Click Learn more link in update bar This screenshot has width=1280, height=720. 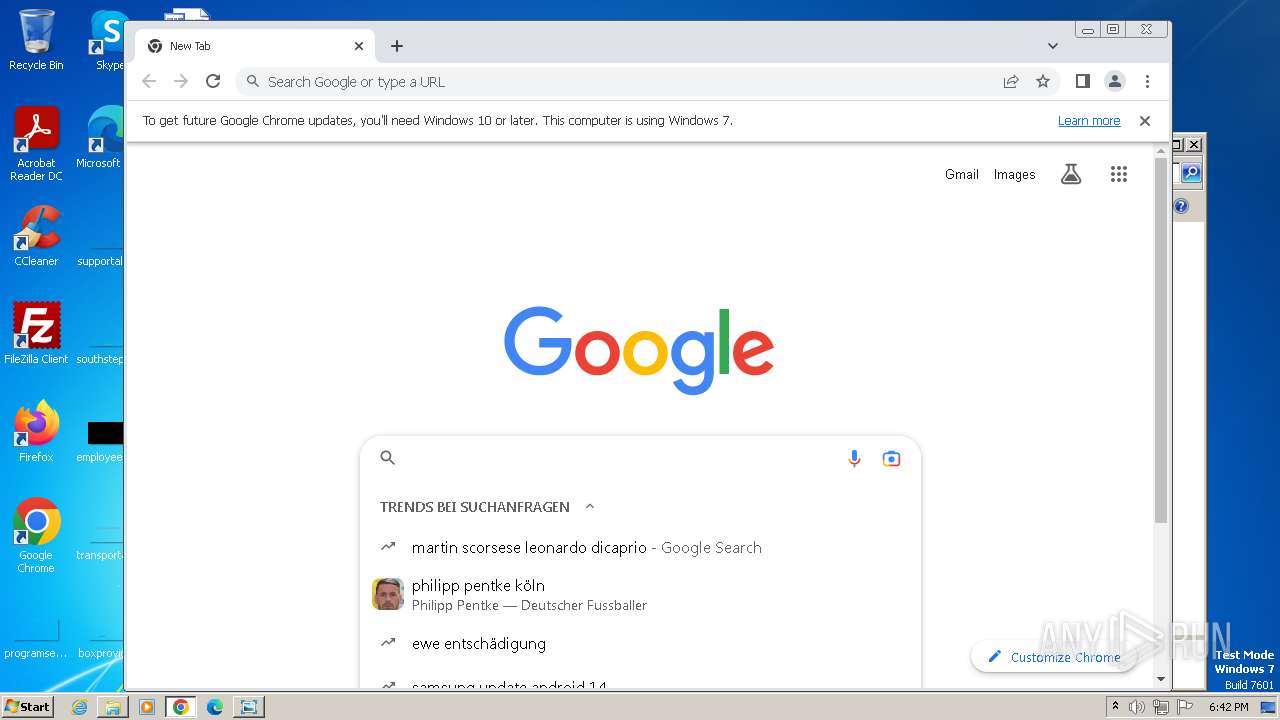[1089, 120]
